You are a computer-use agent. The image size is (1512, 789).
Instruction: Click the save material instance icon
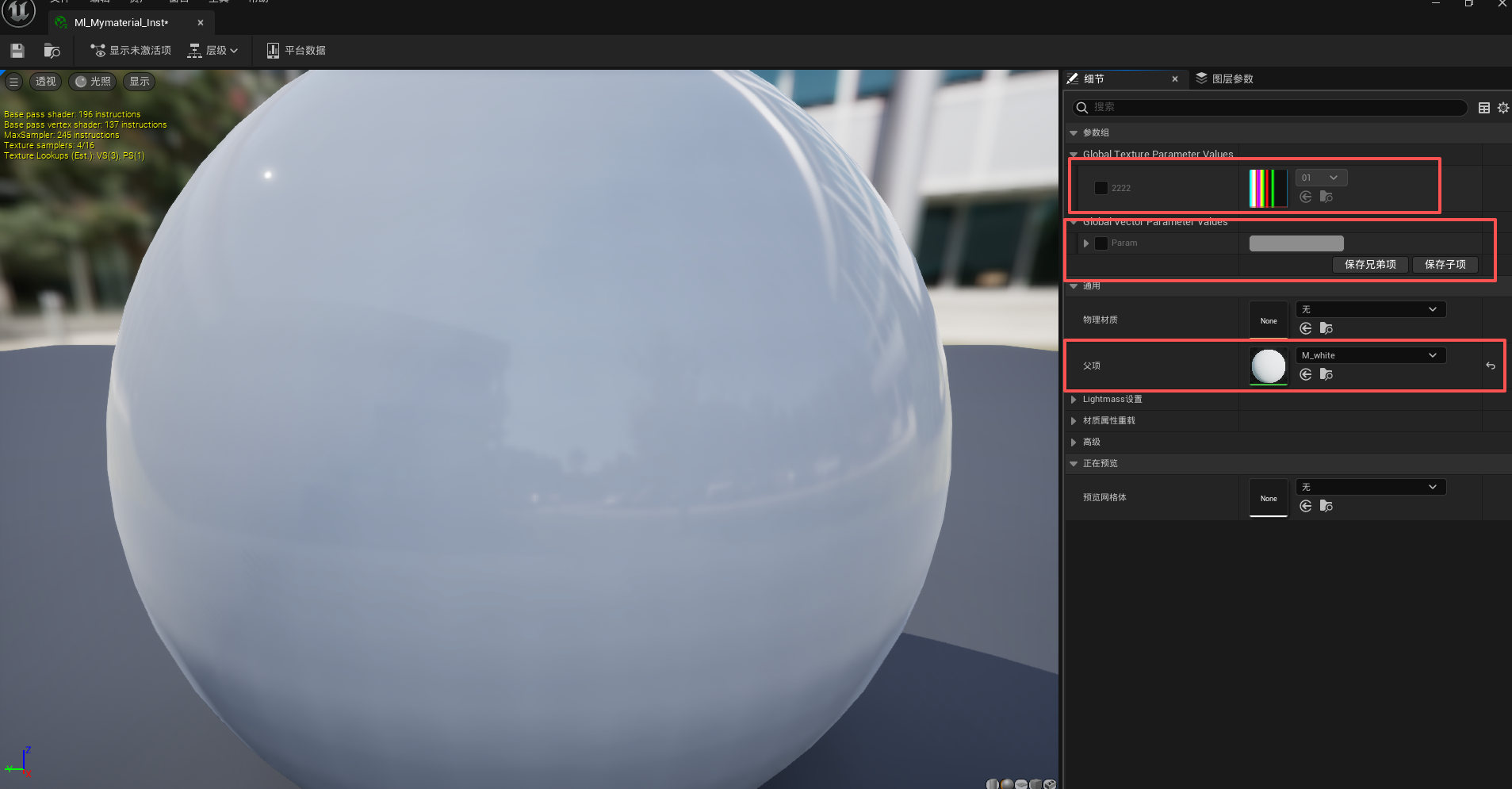[x=17, y=51]
